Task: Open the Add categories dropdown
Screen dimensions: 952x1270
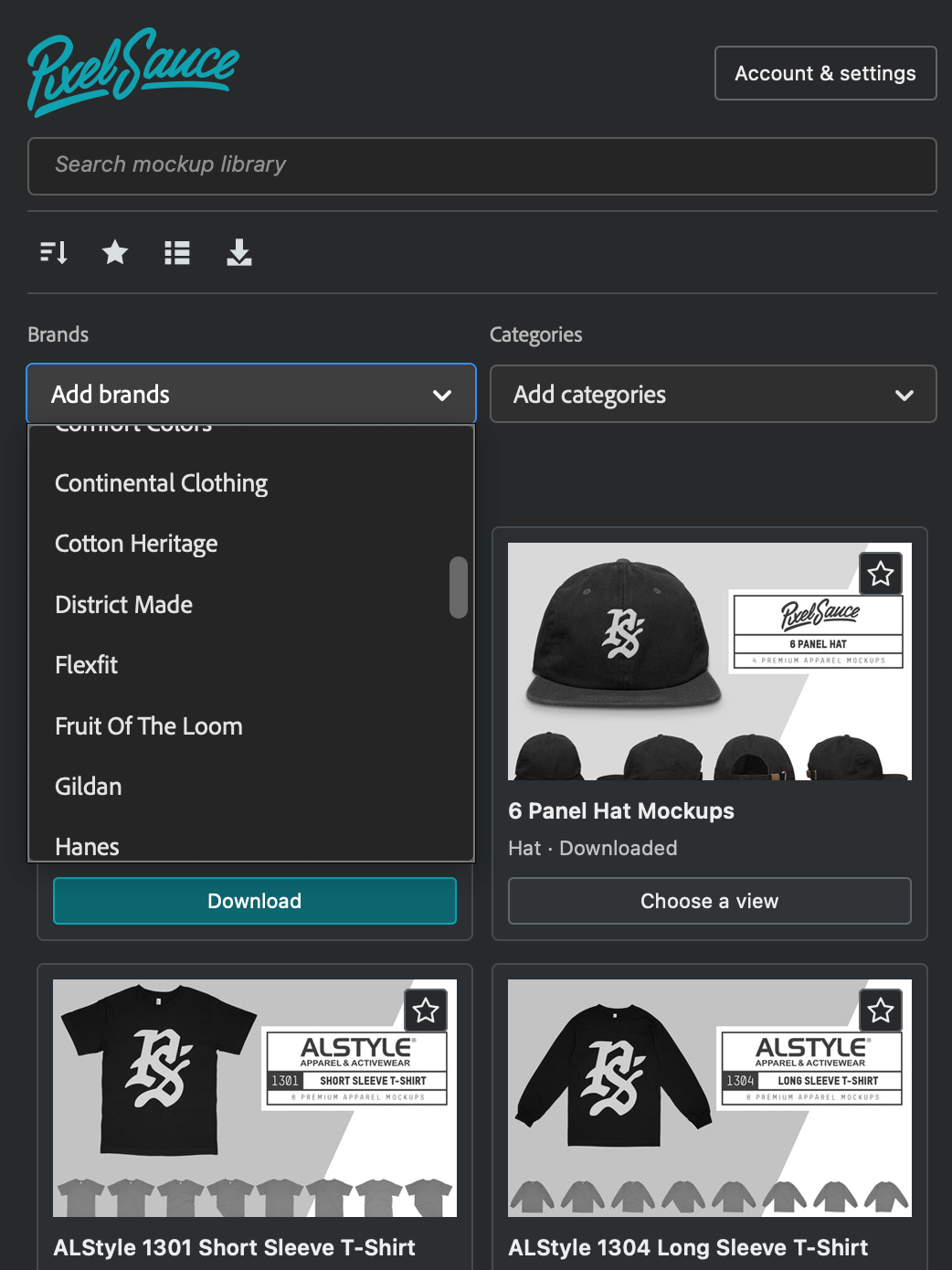Action: (714, 395)
